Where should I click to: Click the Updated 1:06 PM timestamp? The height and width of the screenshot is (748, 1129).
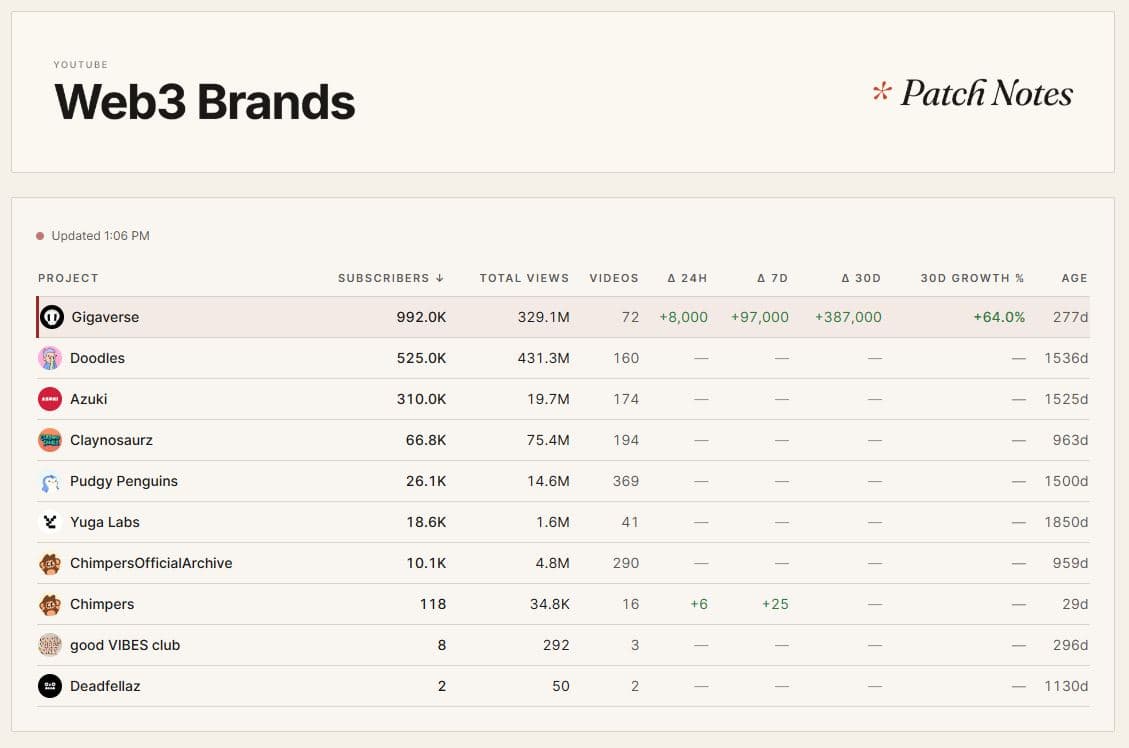[101, 235]
